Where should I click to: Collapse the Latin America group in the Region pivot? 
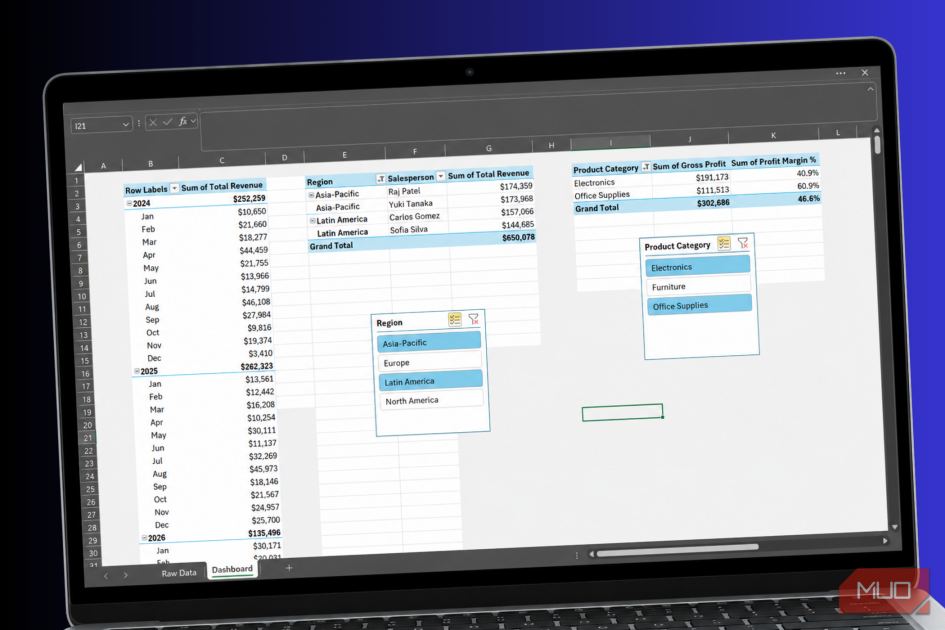tap(313, 221)
